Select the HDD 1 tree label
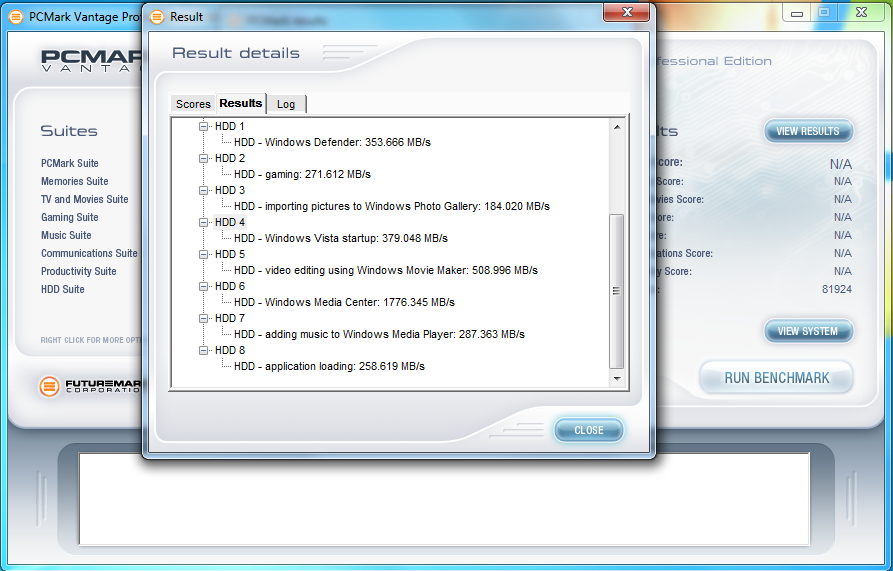This screenshot has width=893, height=571. tap(230, 126)
